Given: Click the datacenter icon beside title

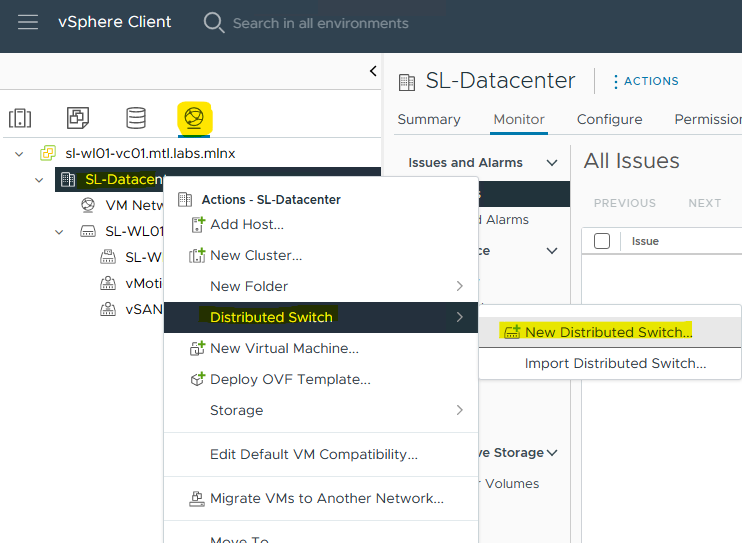Looking at the screenshot, I should pyautogui.click(x=406, y=82).
